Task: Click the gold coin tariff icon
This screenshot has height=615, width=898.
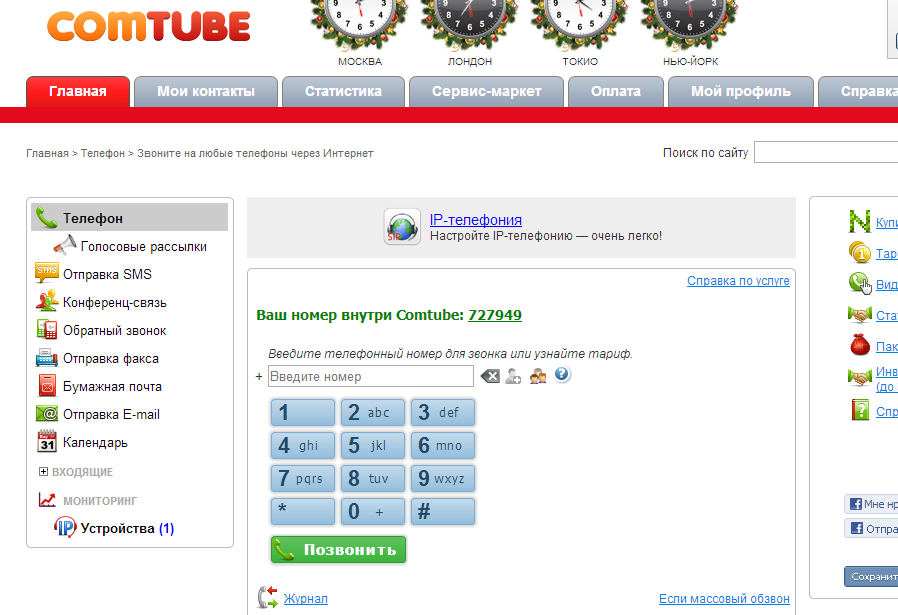Action: click(x=859, y=253)
